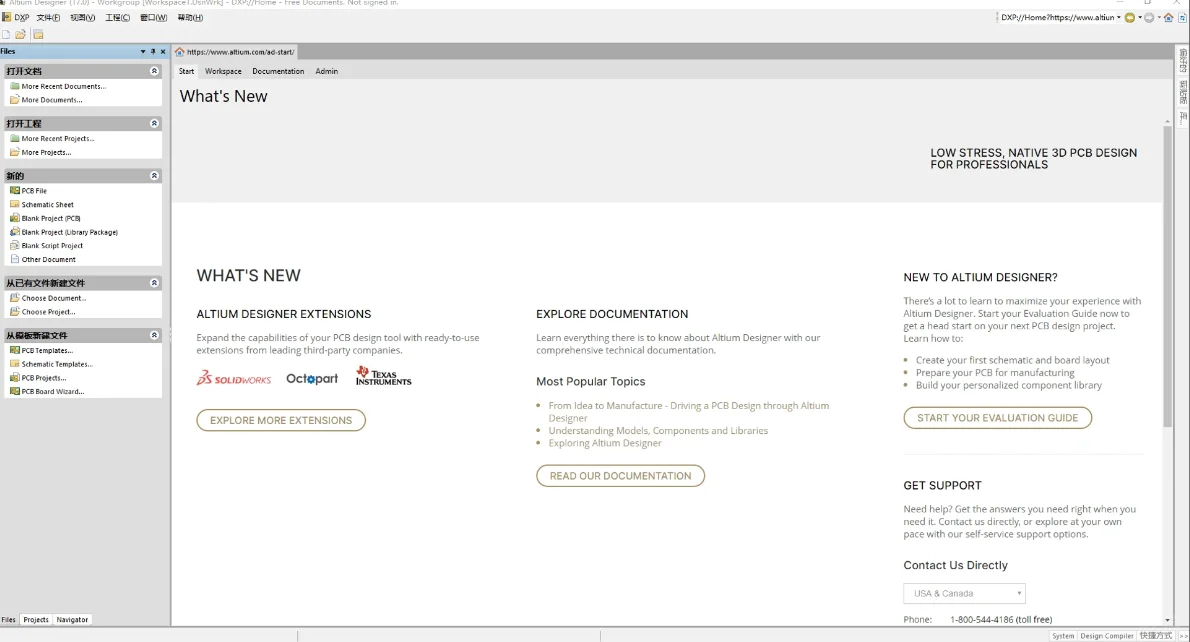Click the More Recent Documents folder icon
Viewport: 1190px width, 642px height.
[14, 86]
